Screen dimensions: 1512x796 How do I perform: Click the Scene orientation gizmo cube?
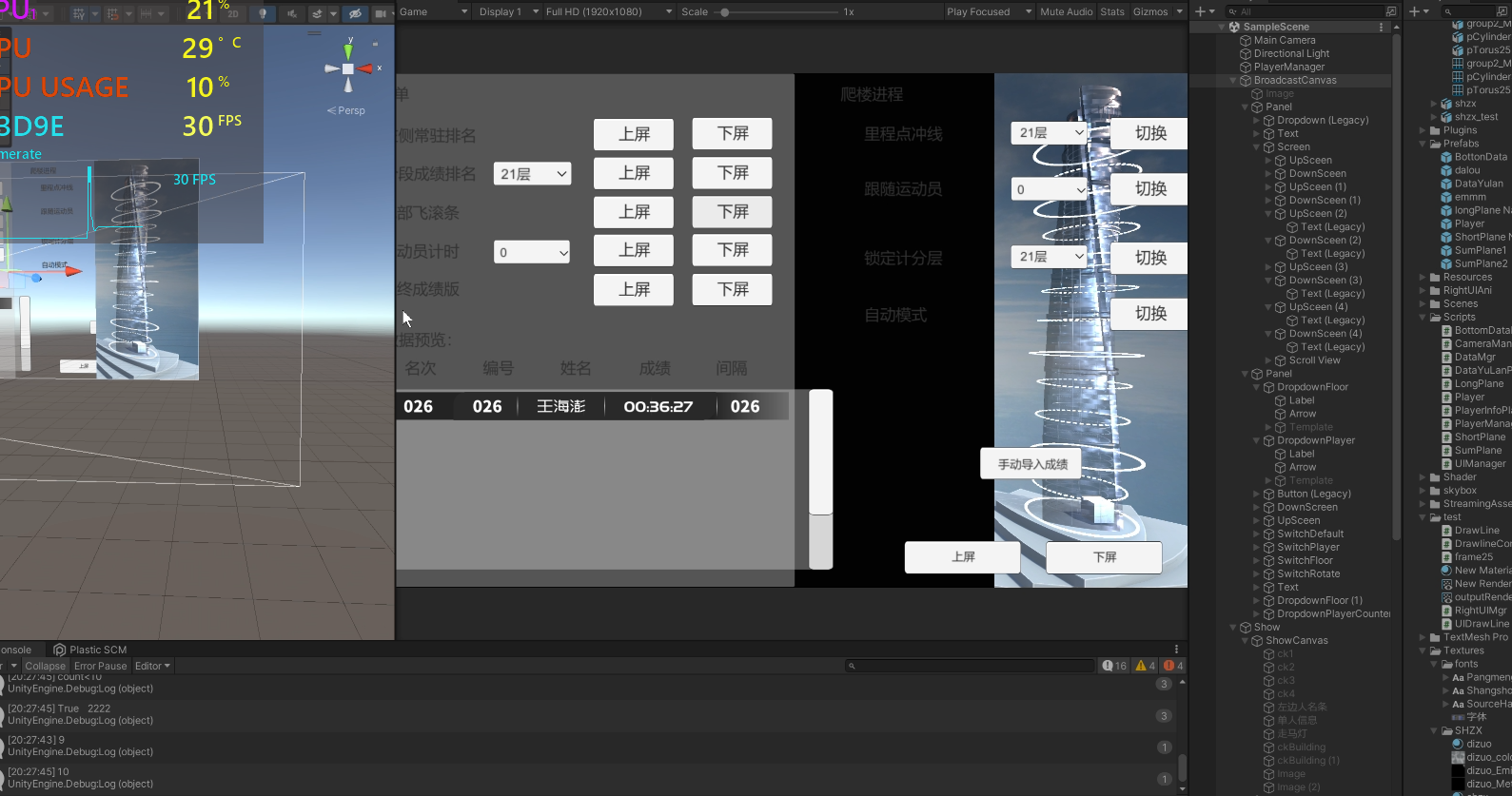pos(348,68)
